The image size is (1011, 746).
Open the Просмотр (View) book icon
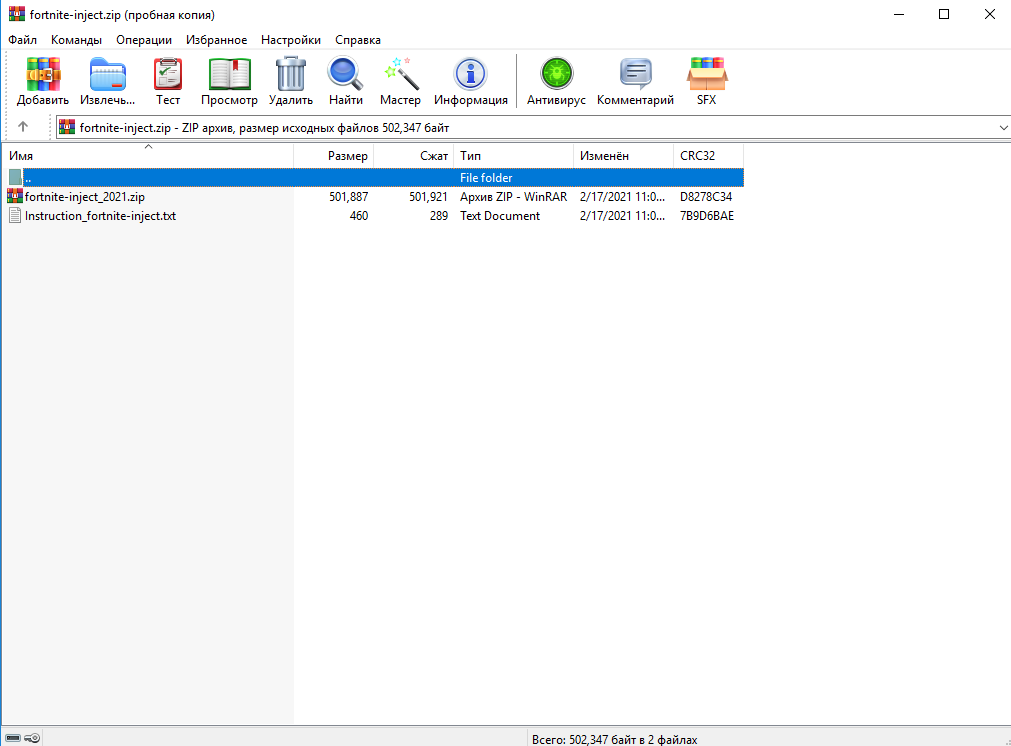point(229,74)
